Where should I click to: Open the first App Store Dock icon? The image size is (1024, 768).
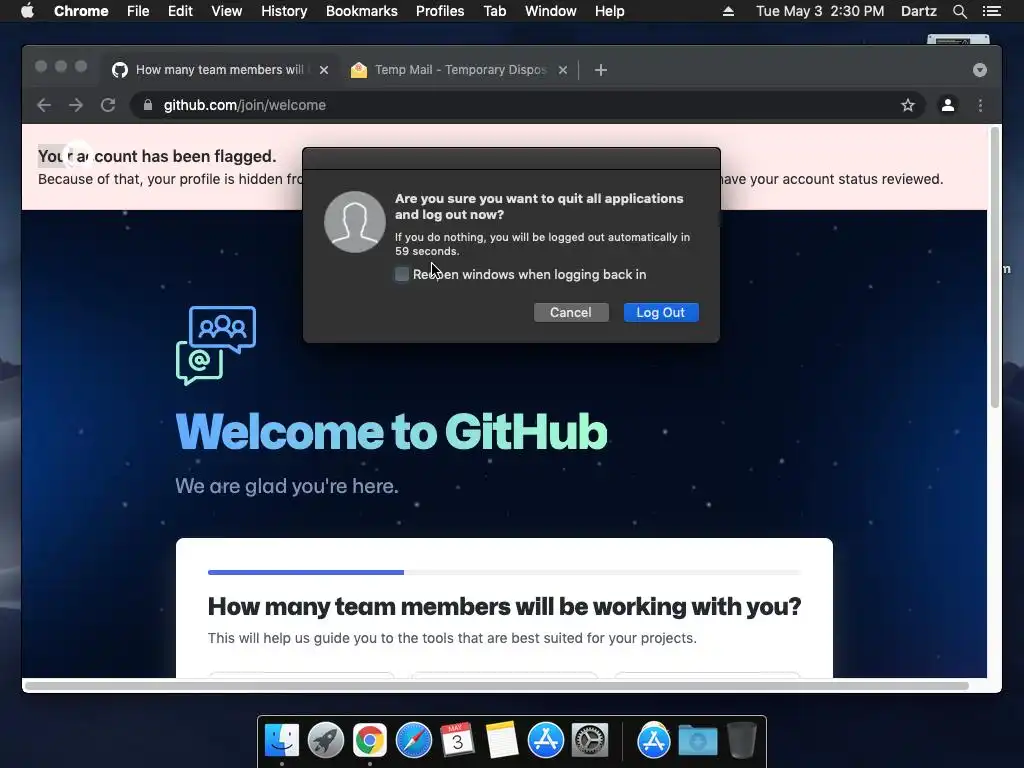click(545, 741)
